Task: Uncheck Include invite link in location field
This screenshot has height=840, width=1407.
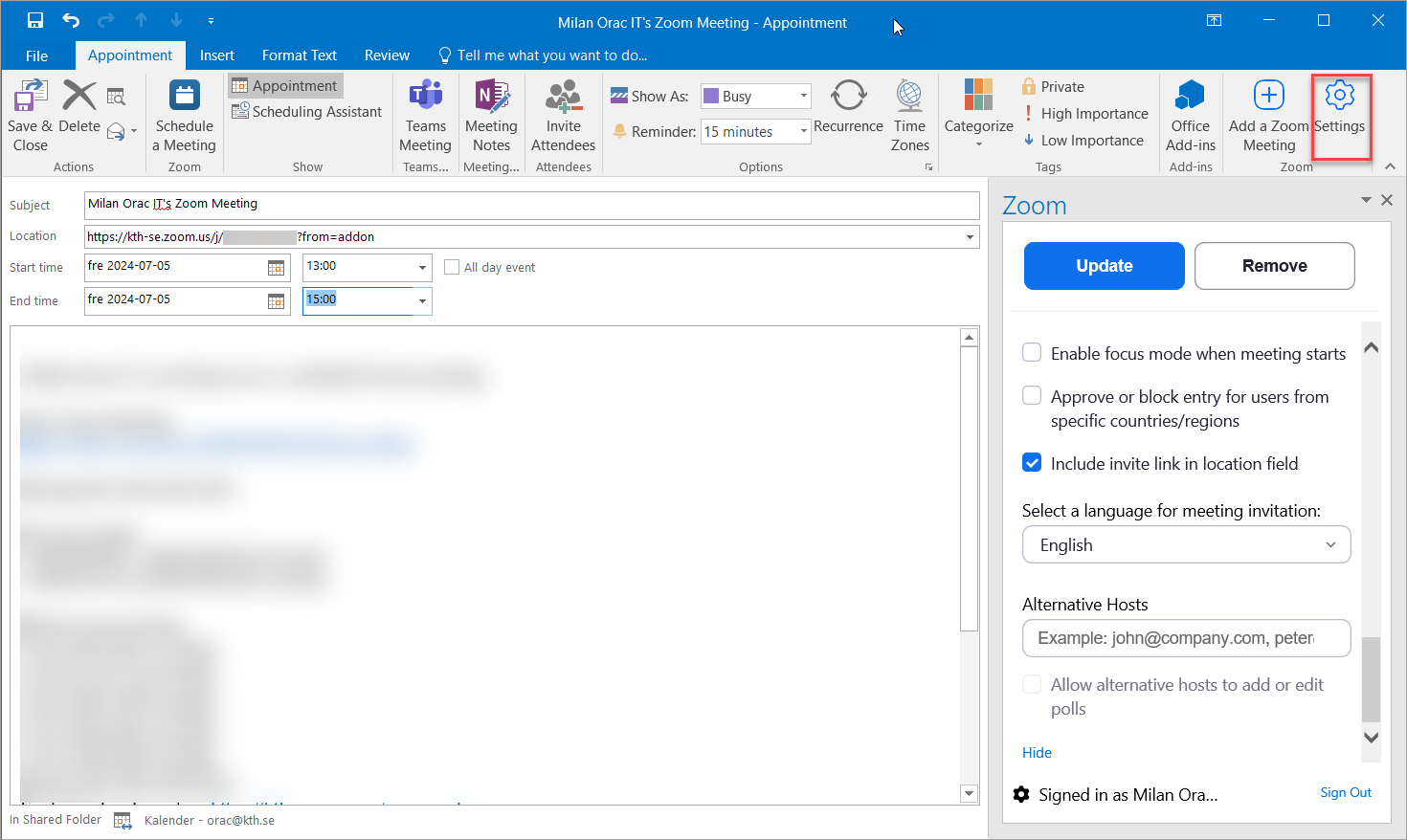Action: [1032, 463]
